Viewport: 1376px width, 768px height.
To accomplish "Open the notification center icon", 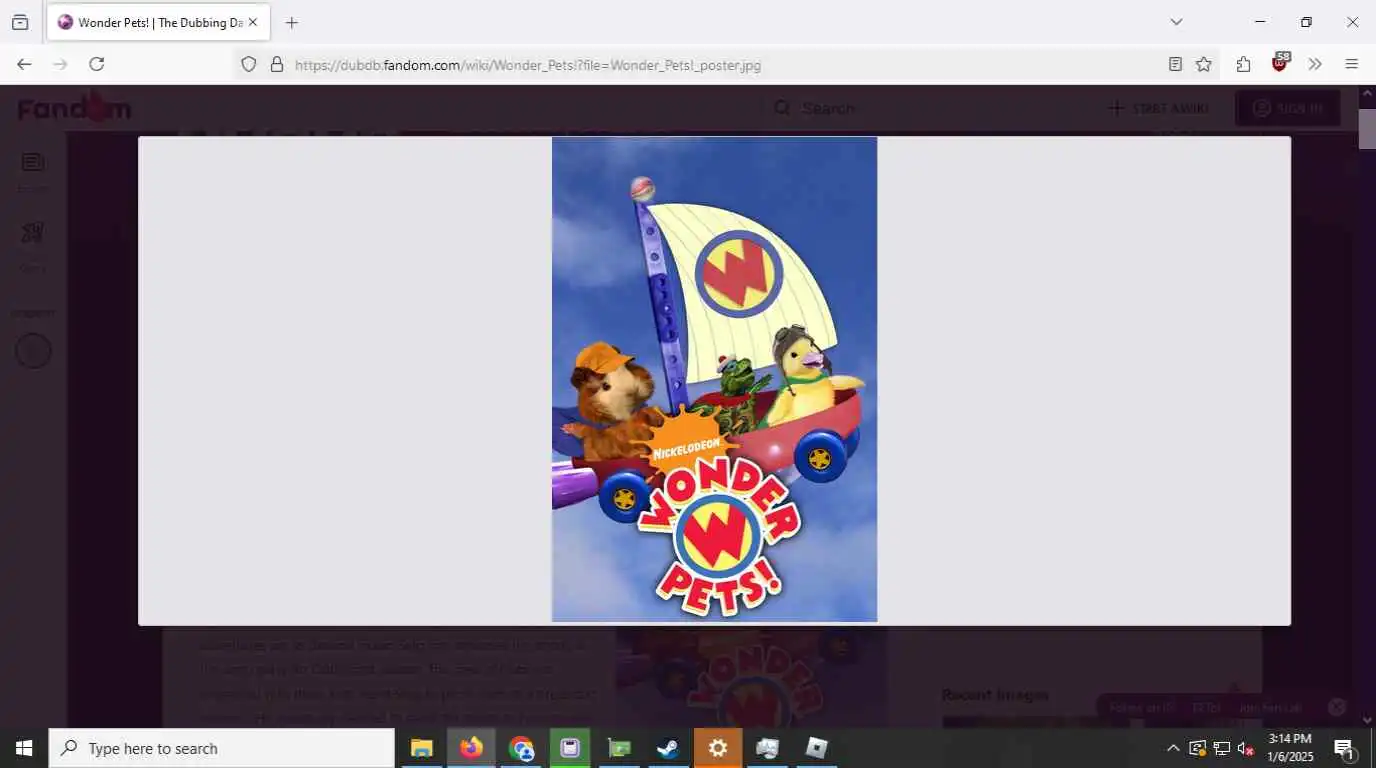I will click(x=1345, y=748).
